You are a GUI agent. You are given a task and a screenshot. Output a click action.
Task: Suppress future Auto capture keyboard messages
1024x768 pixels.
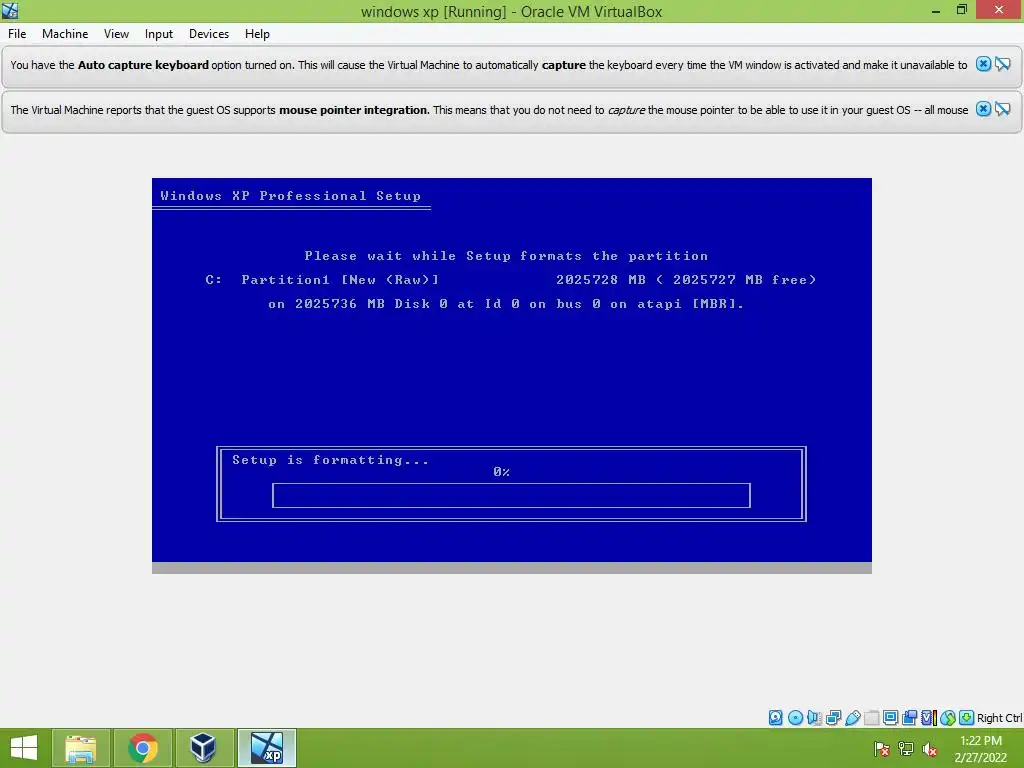click(1003, 64)
